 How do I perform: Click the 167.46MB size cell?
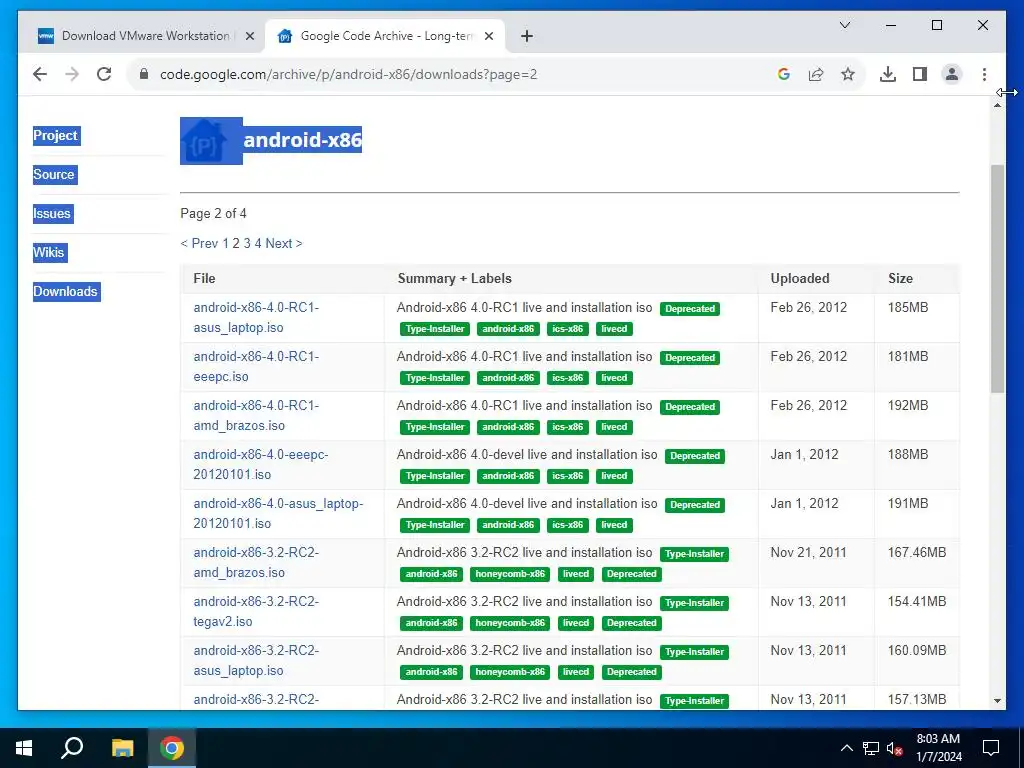[x=917, y=552]
